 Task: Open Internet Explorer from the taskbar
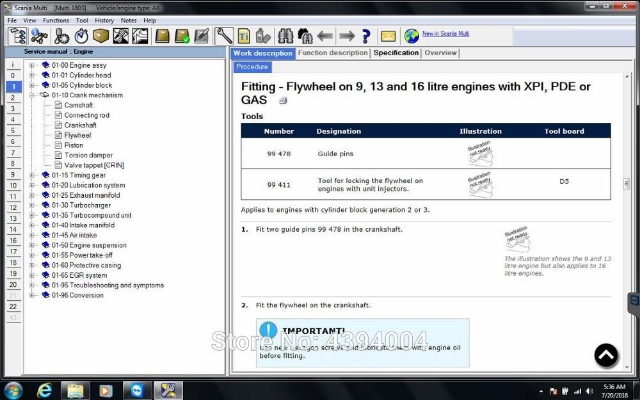pyautogui.click(x=44, y=391)
